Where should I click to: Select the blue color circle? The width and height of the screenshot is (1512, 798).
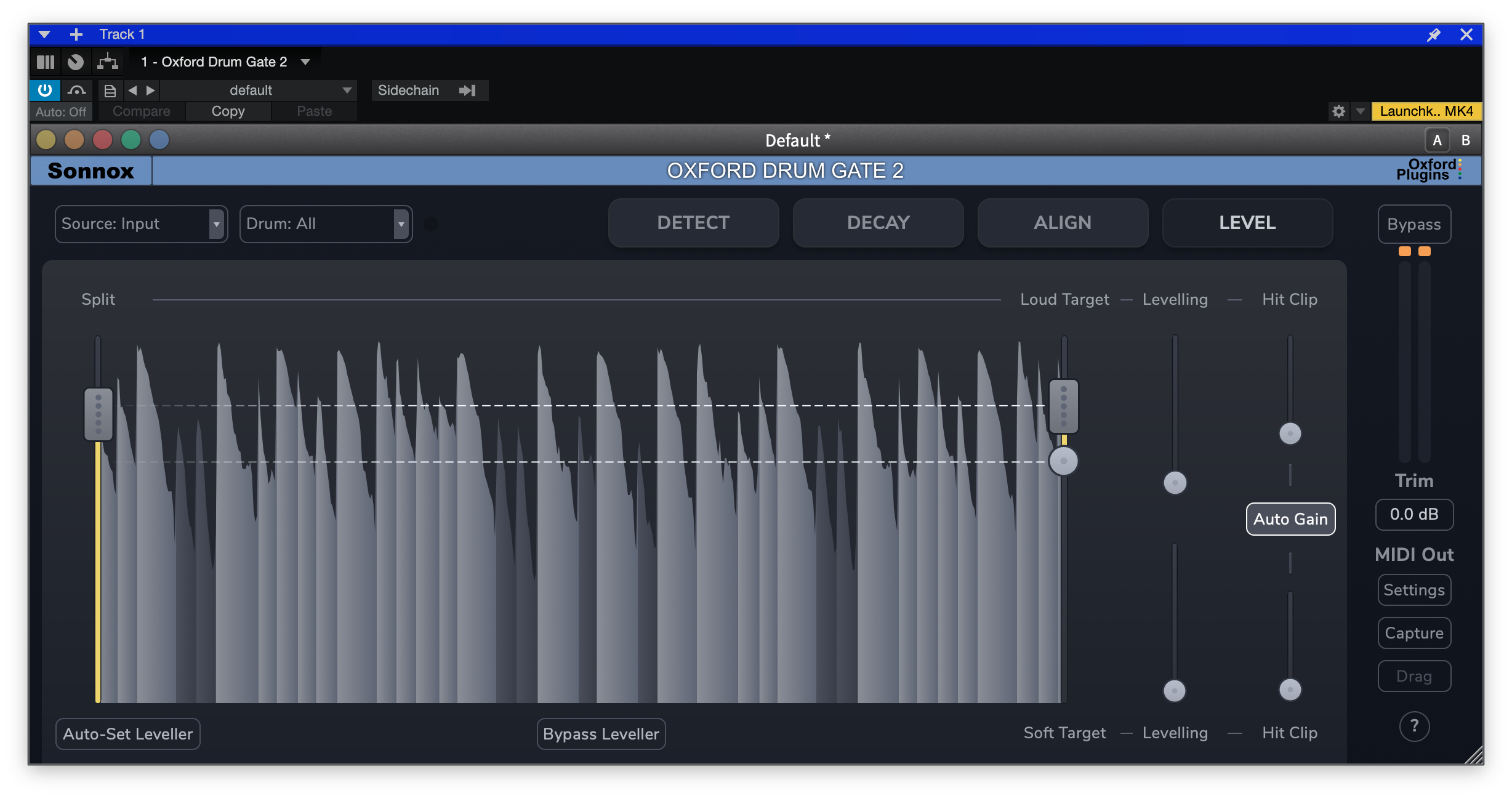point(159,140)
